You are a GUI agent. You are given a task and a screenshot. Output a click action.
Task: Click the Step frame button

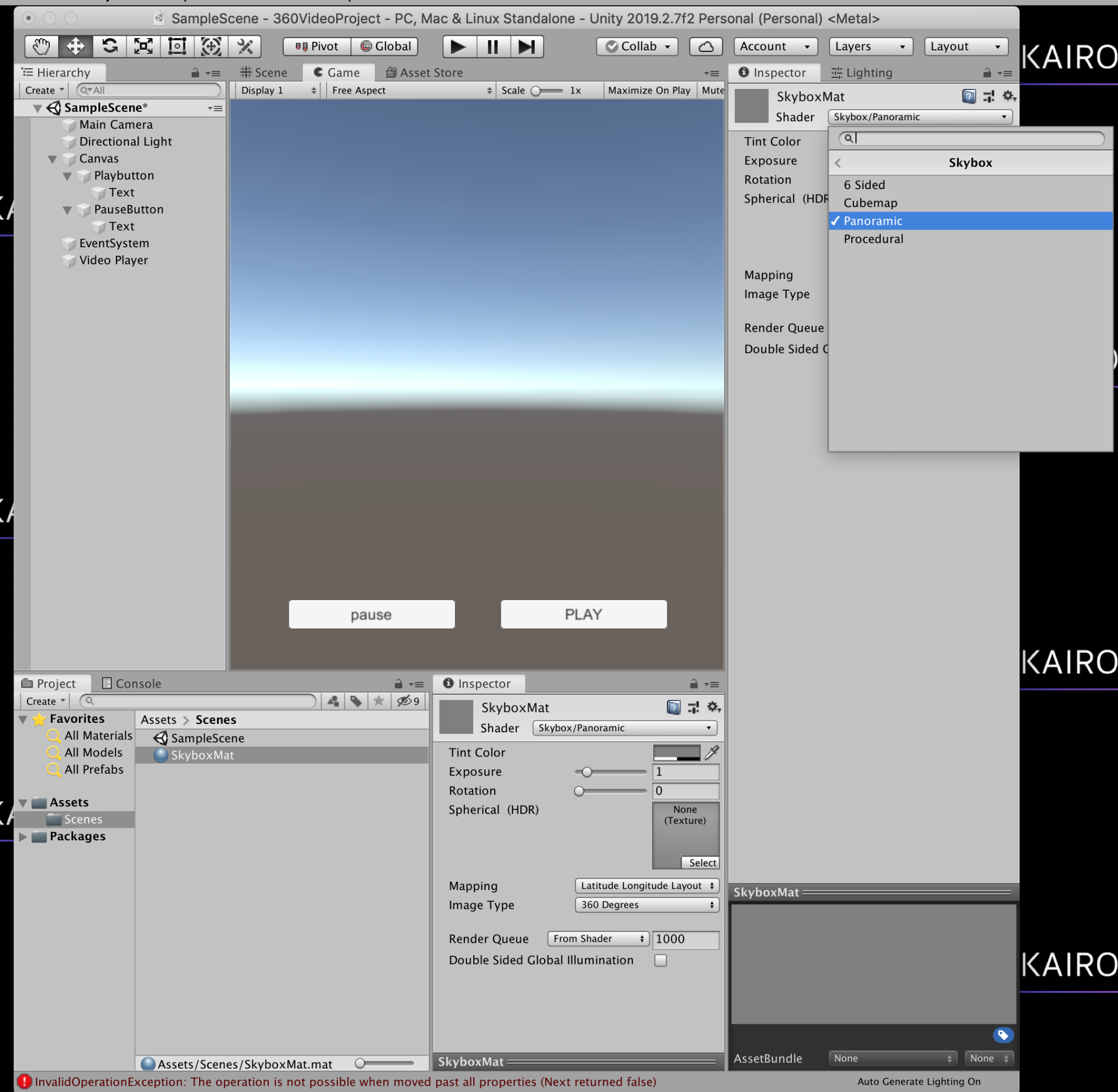coord(526,46)
